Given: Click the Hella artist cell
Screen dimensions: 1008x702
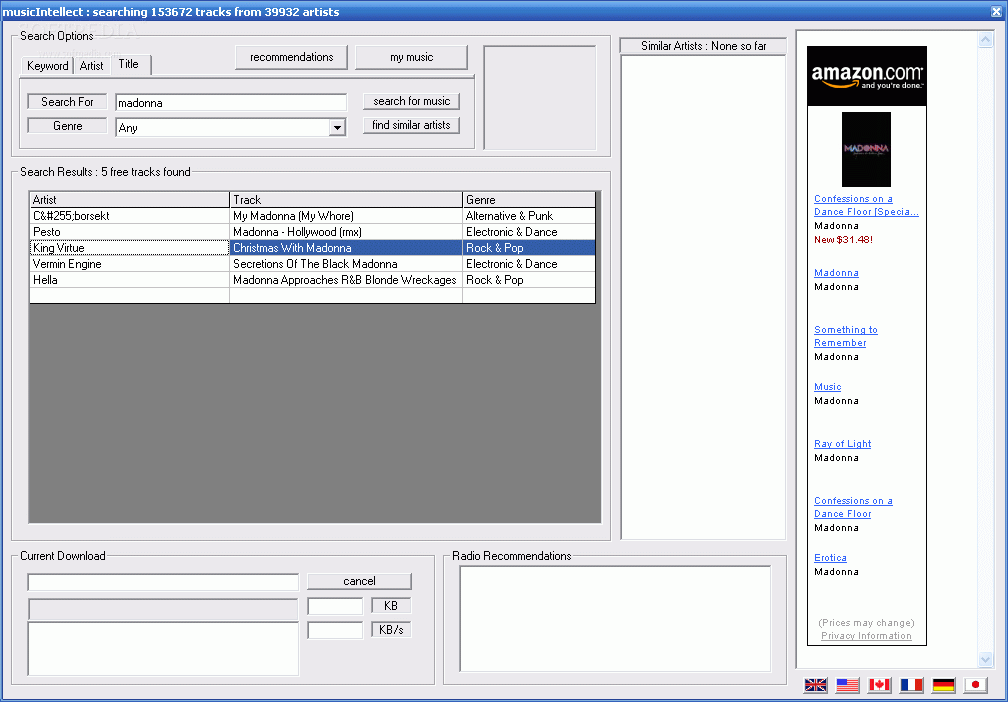Looking at the screenshot, I should pyautogui.click(x=129, y=280).
